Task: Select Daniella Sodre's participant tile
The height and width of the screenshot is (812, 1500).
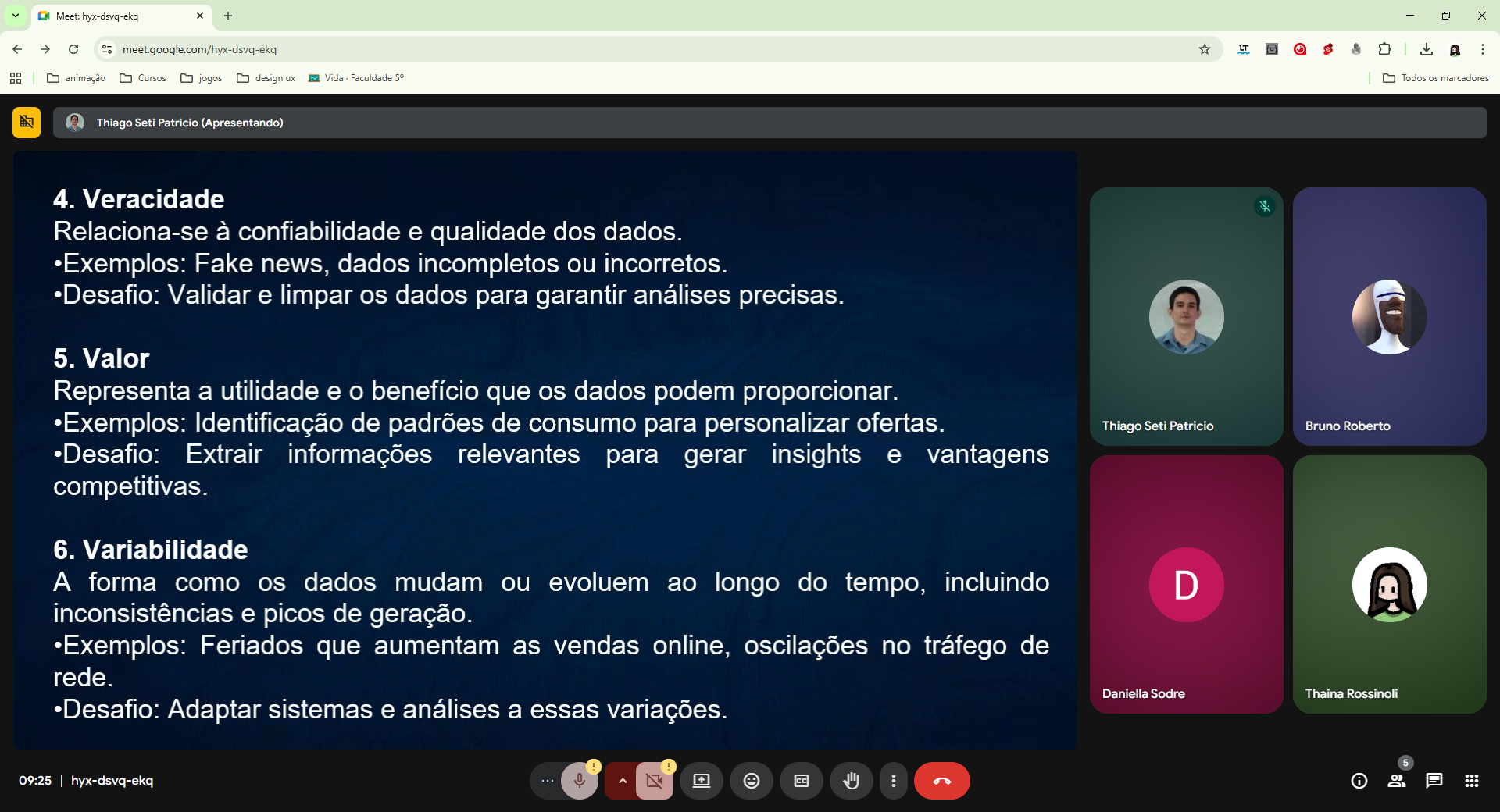Action: (1186, 584)
